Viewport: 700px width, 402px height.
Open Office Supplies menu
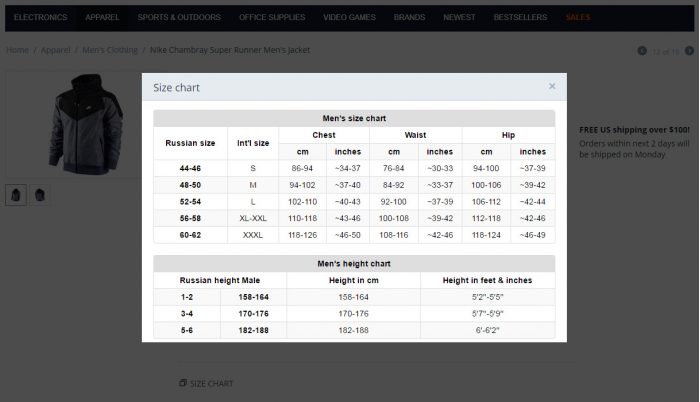(x=272, y=17)
